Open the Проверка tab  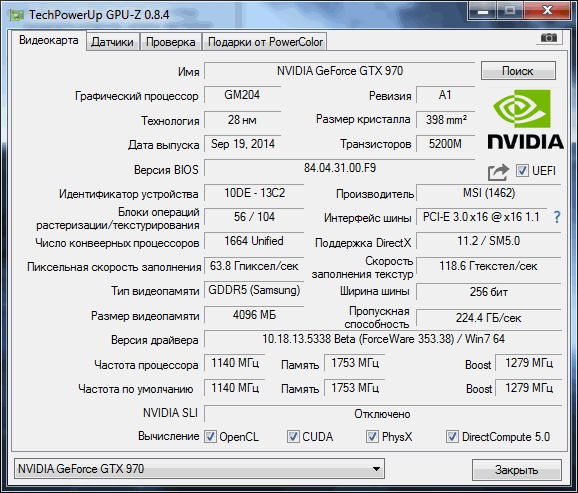pos(171,42)
